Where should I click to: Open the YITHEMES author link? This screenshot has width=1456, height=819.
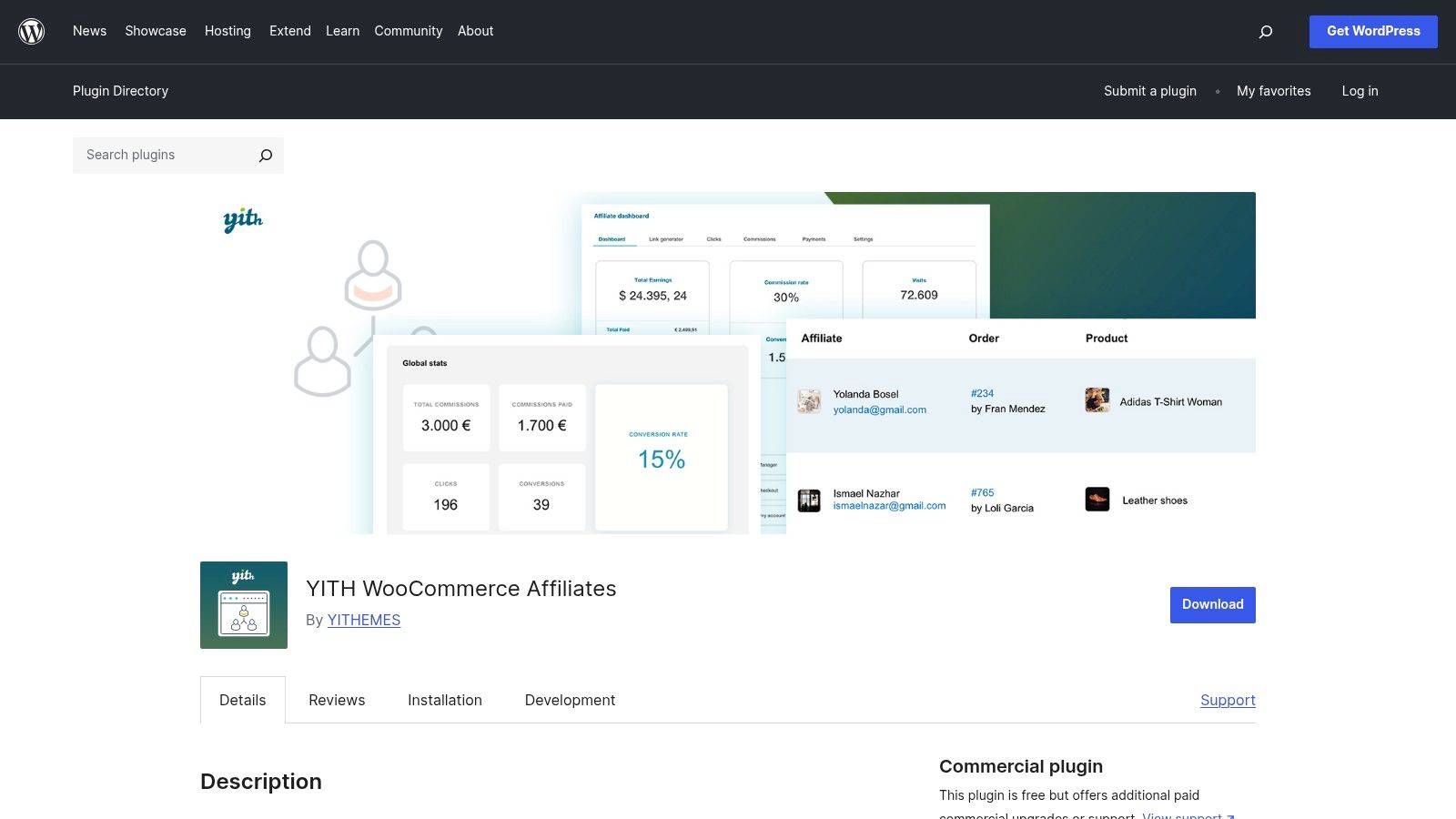click(363, 620)
